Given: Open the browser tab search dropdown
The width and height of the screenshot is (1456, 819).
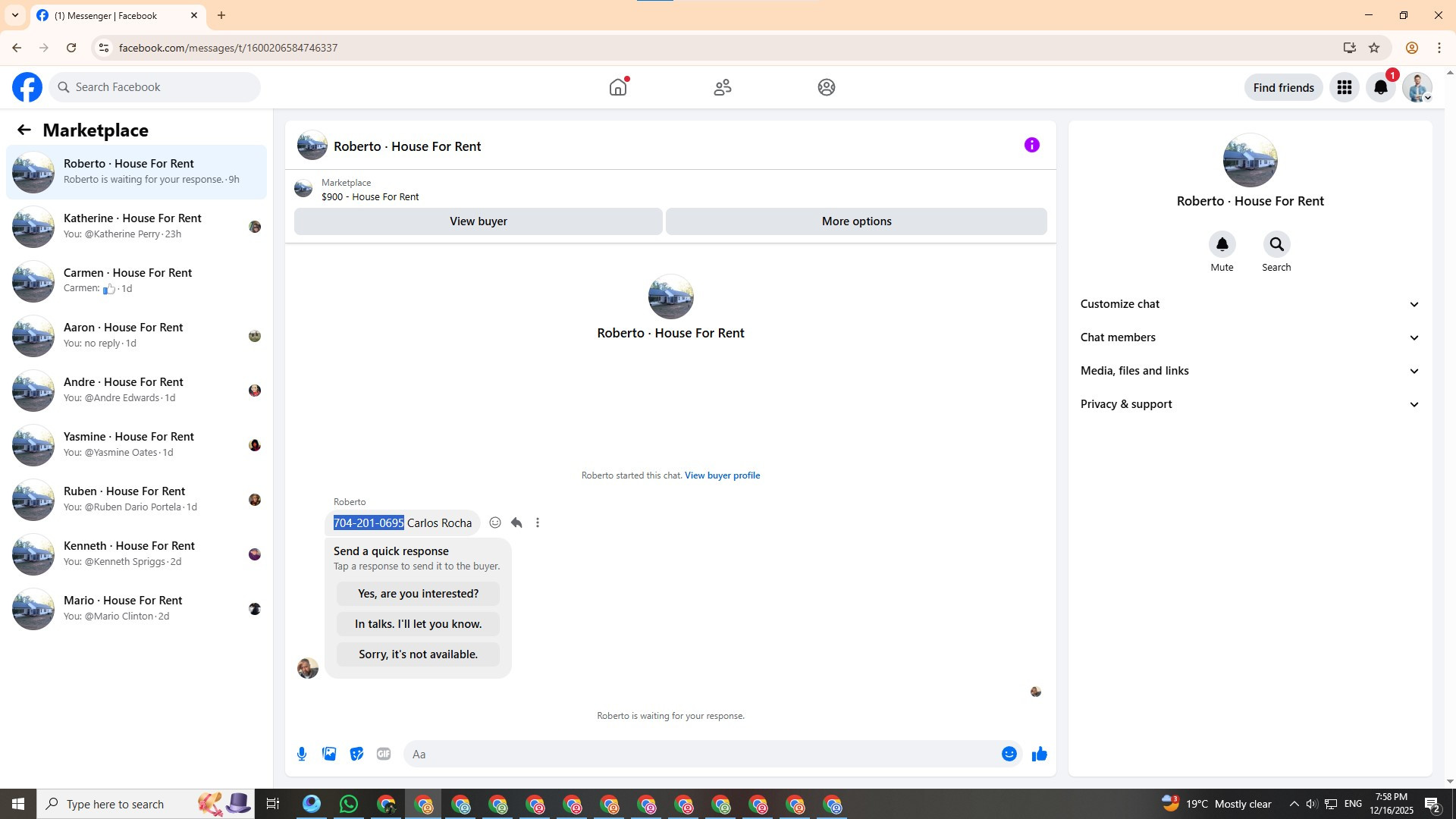Looking at the screenshot, I should click(x=15, y=15).
